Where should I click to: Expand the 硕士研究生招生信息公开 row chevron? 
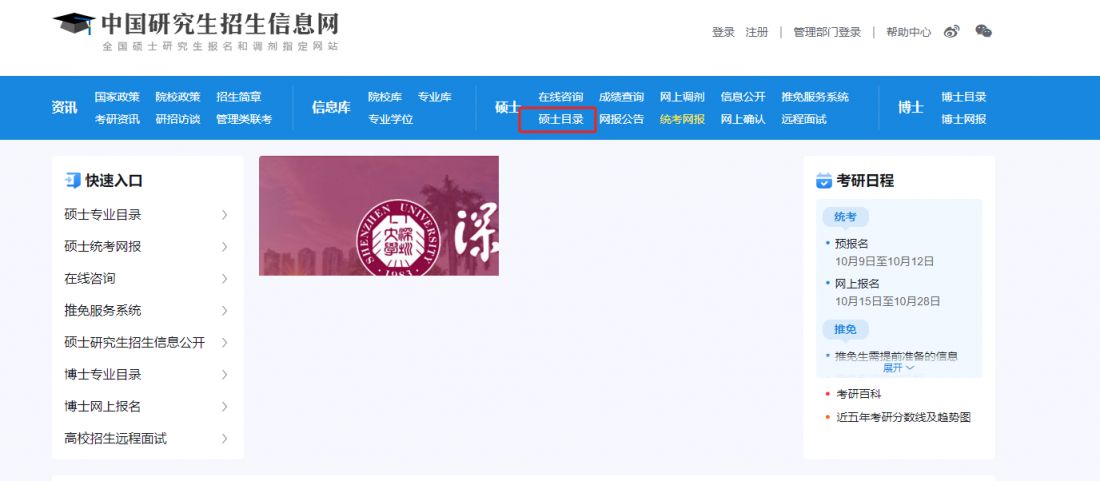(x=224, y=343)
